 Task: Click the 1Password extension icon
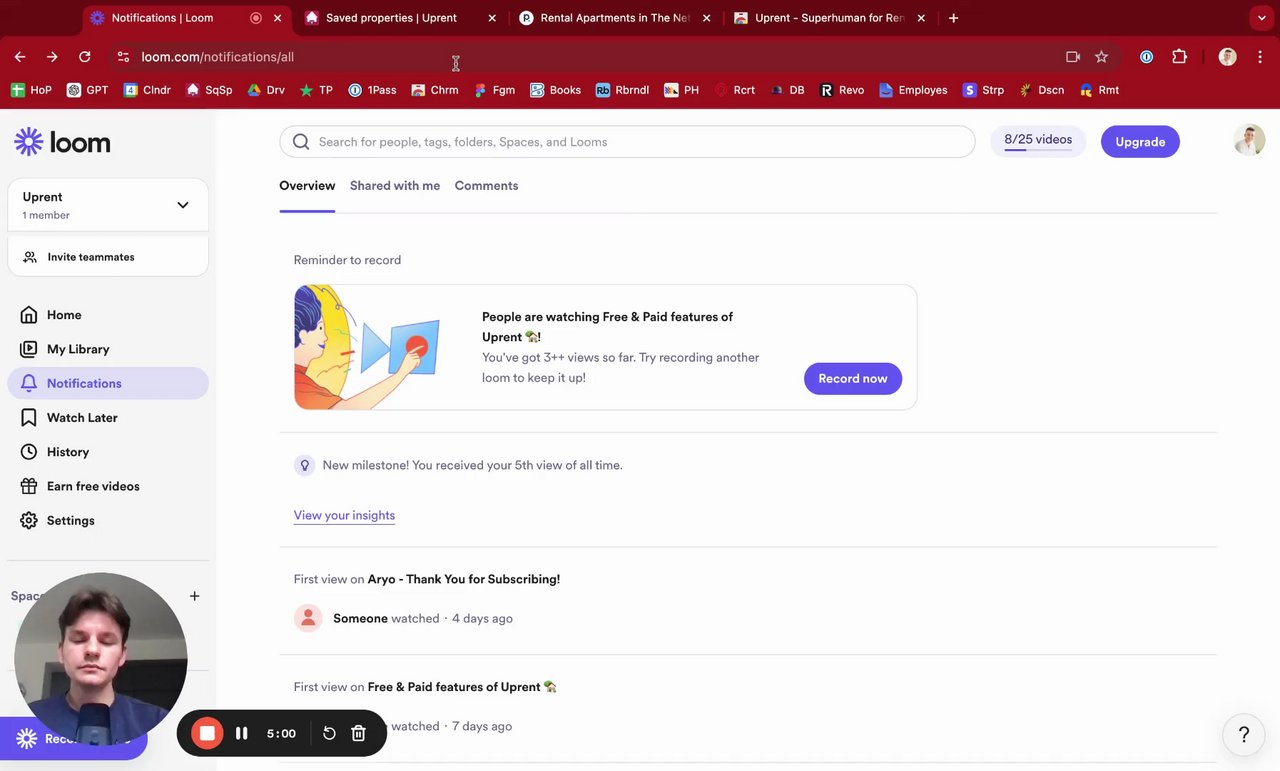click(x=1146, y=57)
